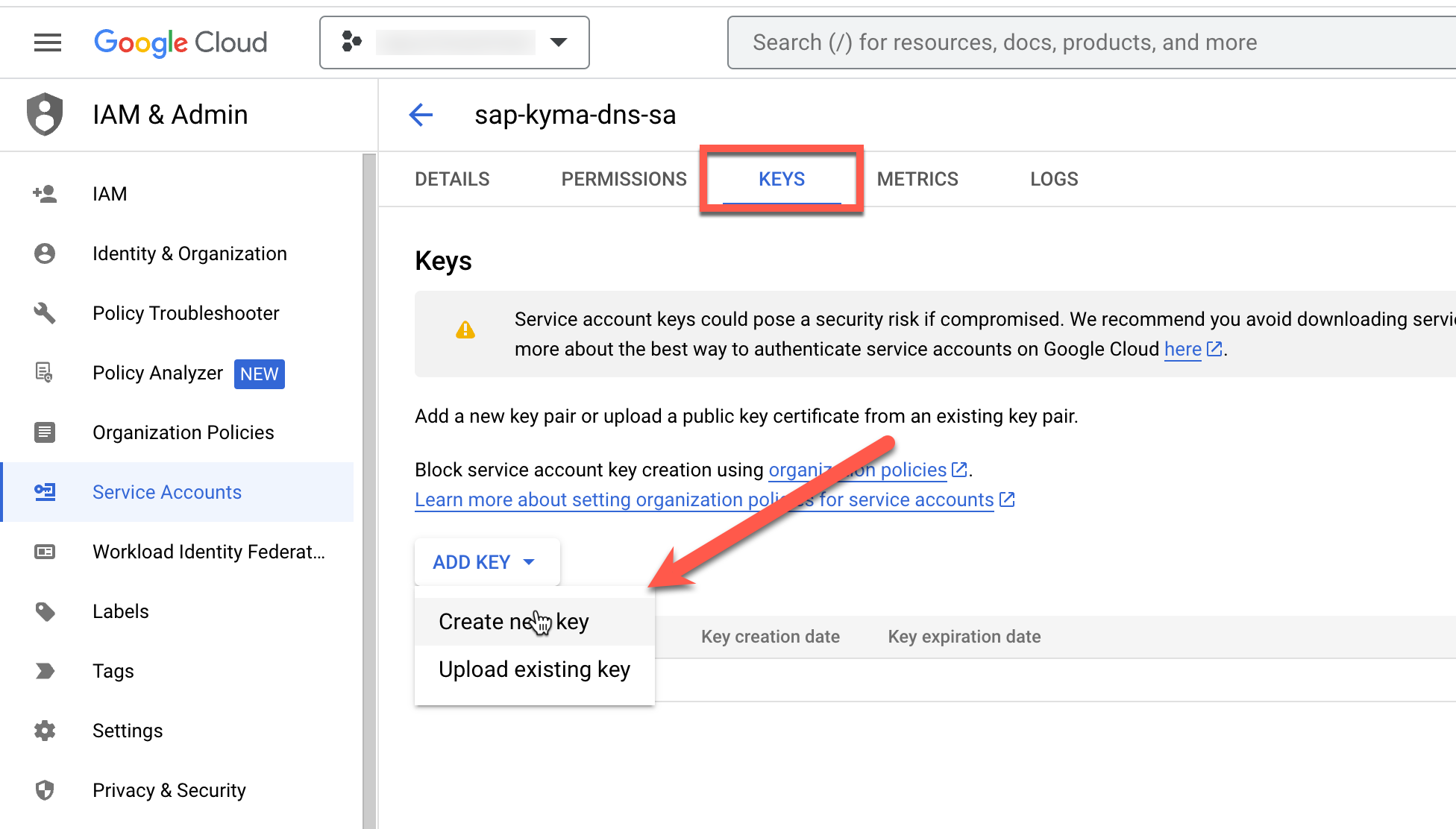Go back with the left arrow
Screen dimensions: 1456x829
[421, 115]
